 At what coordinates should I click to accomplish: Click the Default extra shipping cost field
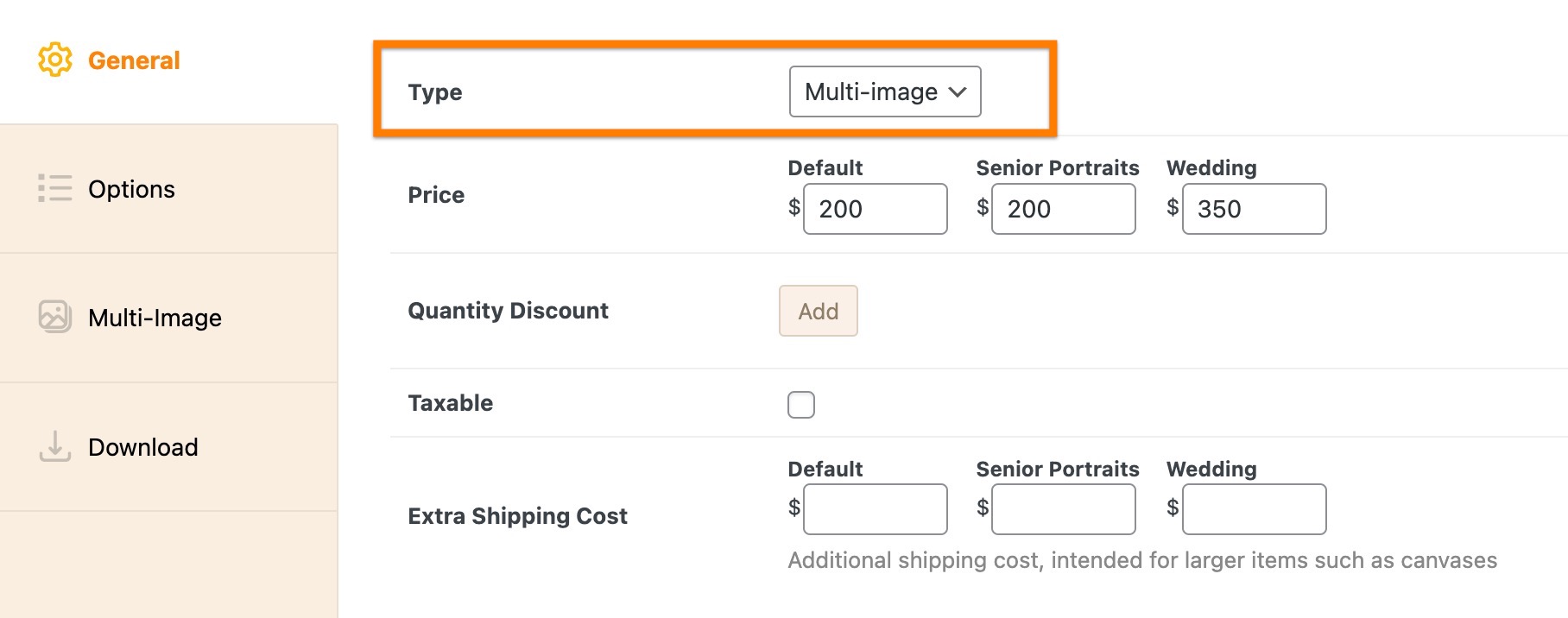pyautogui.click(x=874, y=509)
